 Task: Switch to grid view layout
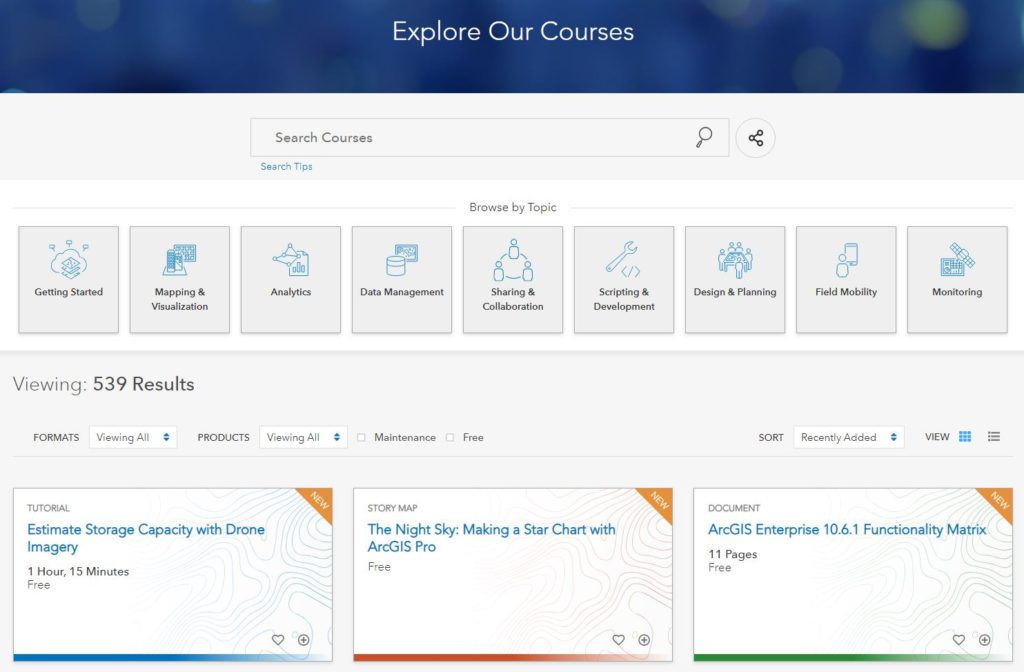pyautogui.click(x=965, y=437)
